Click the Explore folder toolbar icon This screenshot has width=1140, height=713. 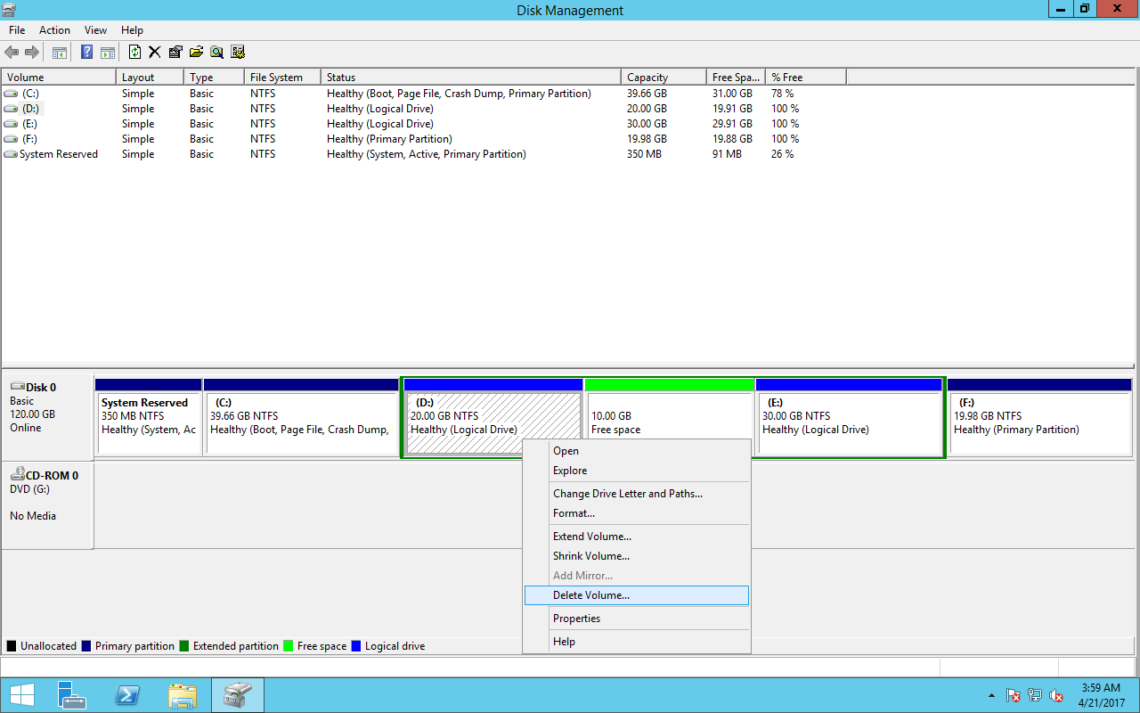click(196, 51)
